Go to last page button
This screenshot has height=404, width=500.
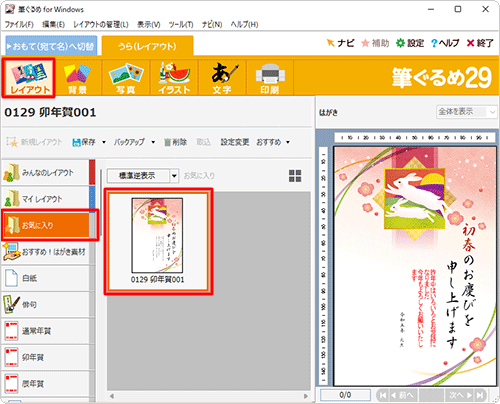tap(480, 395)
